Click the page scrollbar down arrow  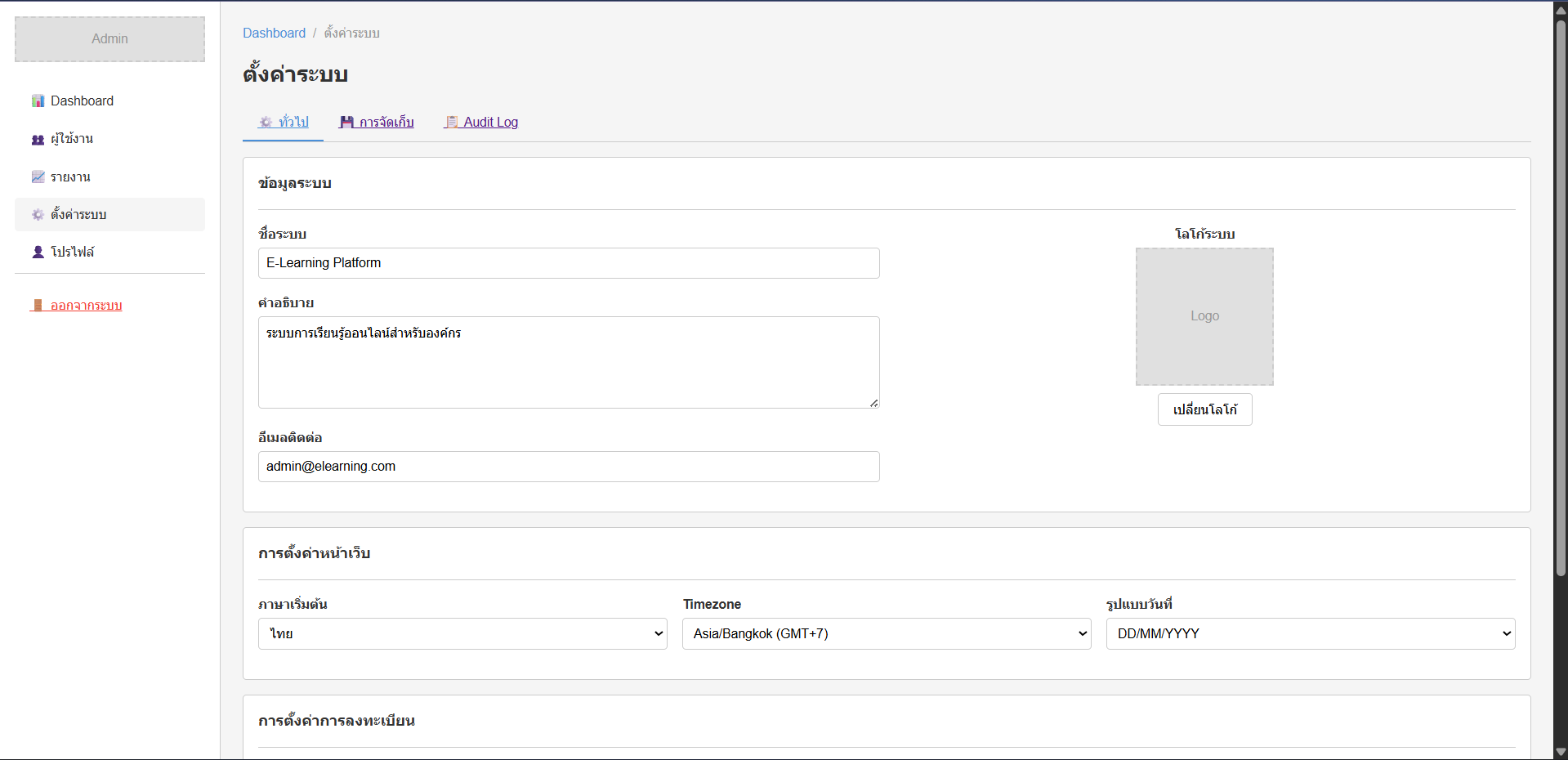pyautogui.click(x=1561, y=752)
